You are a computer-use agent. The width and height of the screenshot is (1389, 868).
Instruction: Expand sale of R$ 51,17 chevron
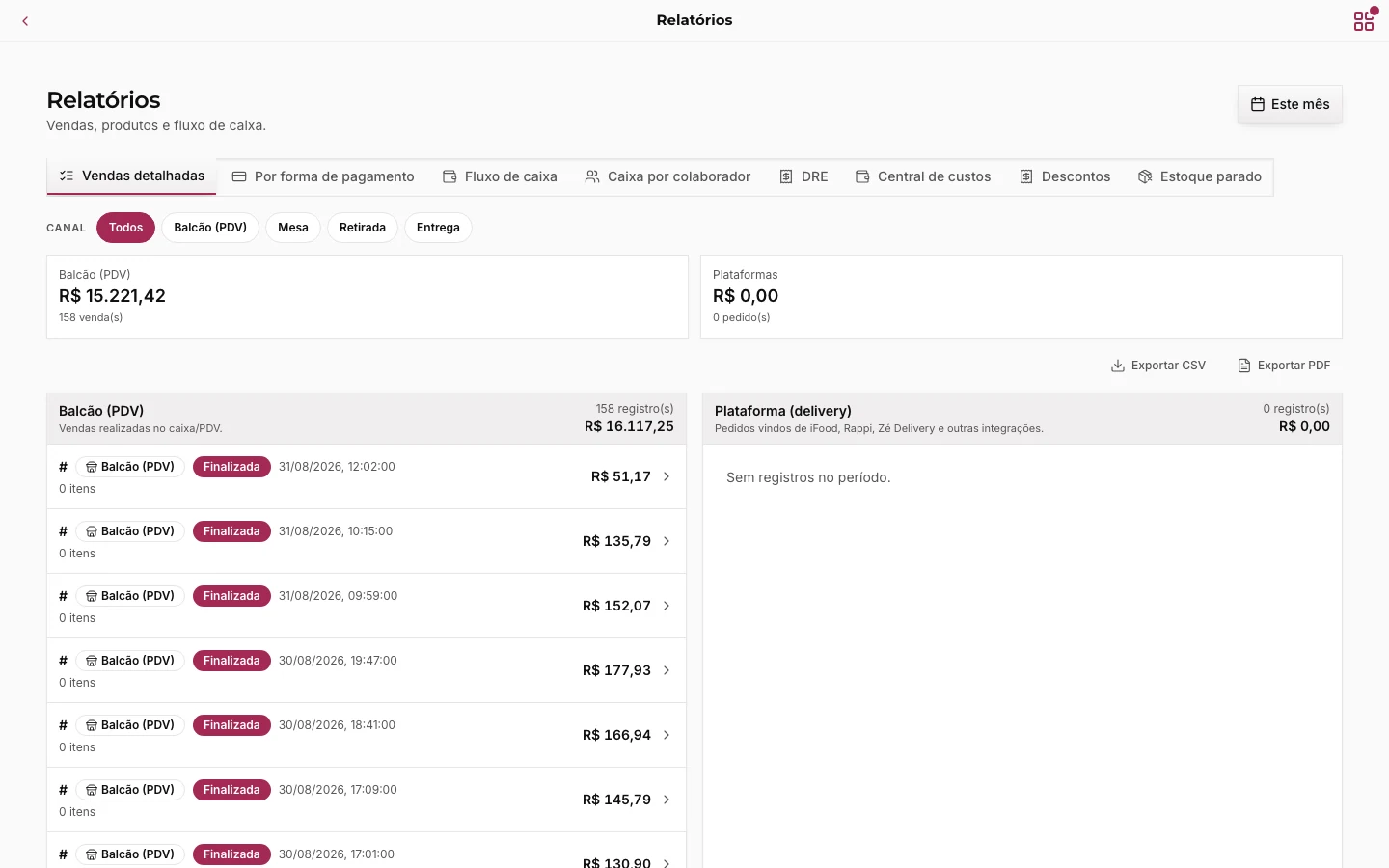point(667,476)
